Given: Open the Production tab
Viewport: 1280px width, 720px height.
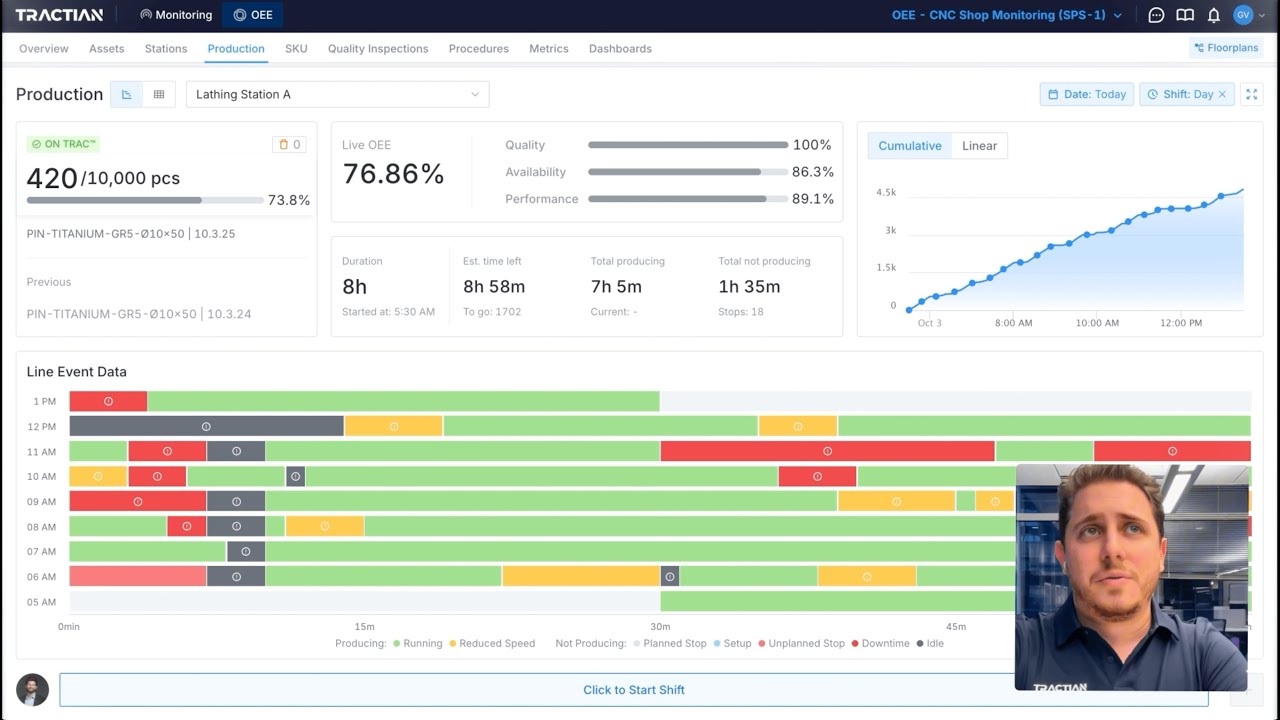Looking at the screenshot, I should [x=236, y=48].
